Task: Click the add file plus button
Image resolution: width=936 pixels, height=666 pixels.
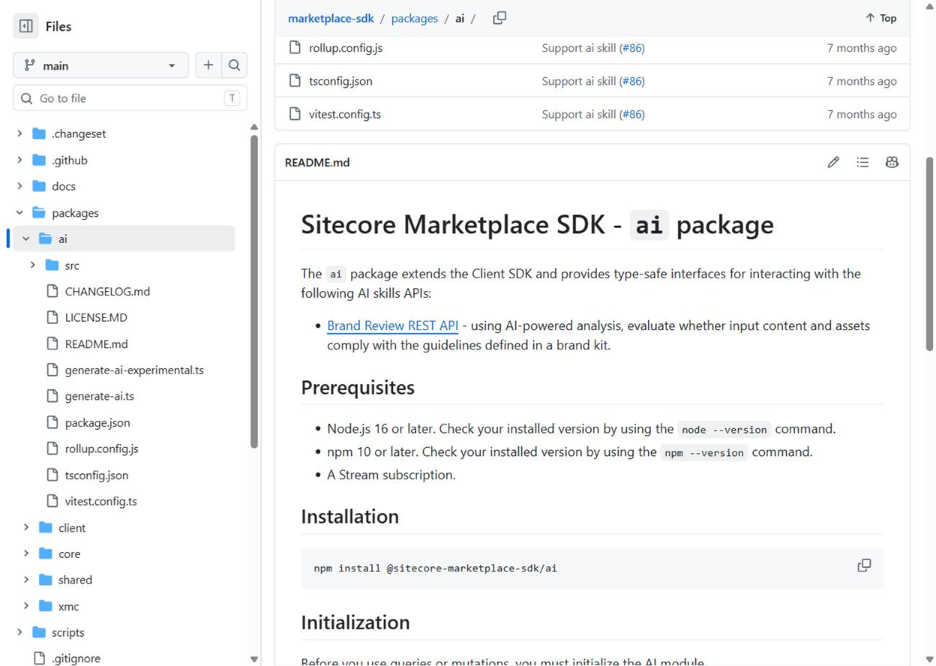Action: click(208, 65)
